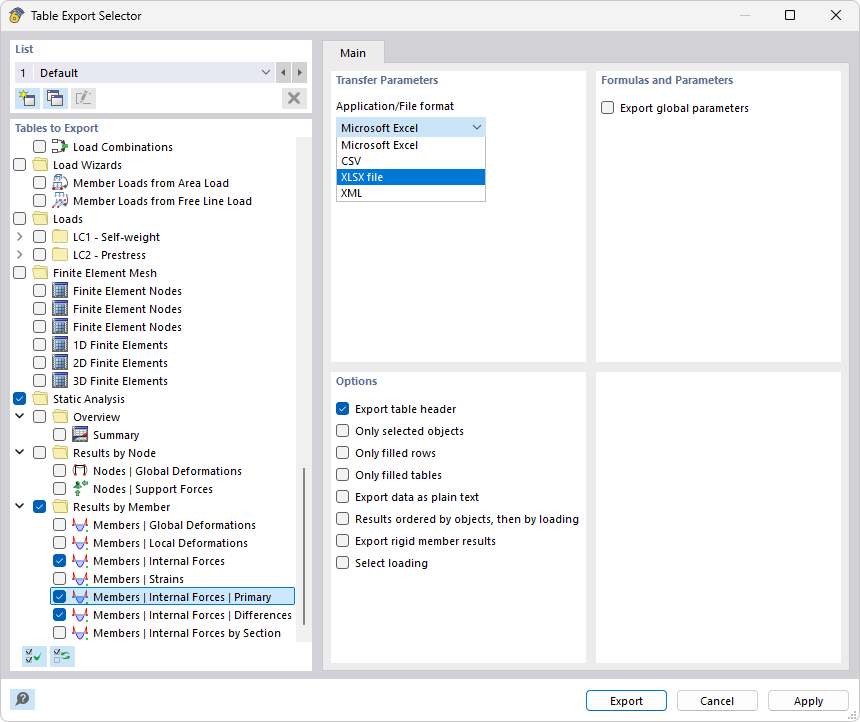The image size is (860, 722).
Task: Click the Members | Strains chart icon
Action: pyautogui.click(x=79, y=578)
